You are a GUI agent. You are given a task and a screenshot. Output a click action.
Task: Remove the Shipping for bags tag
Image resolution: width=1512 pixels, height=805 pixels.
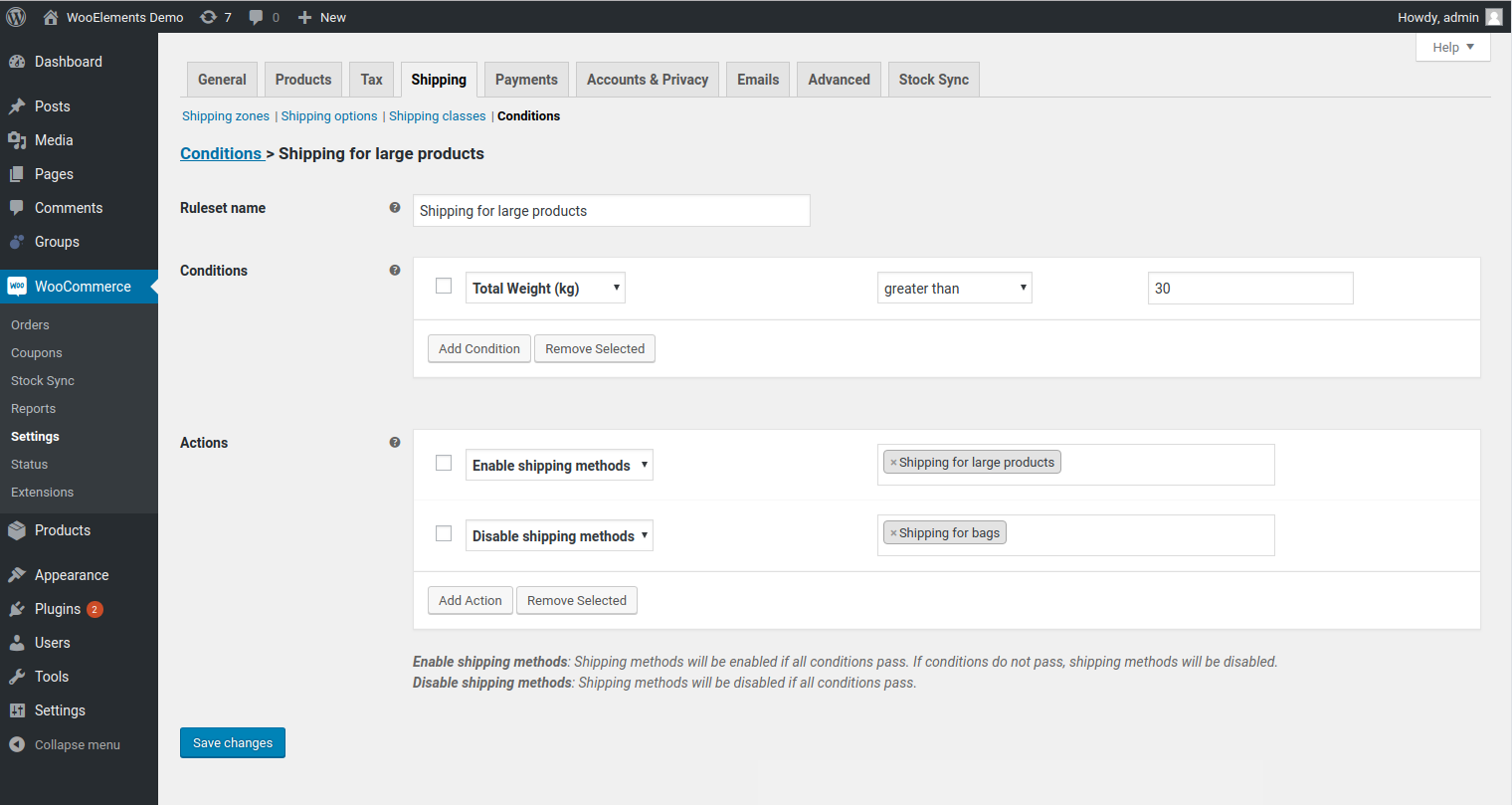coord(893,533)
